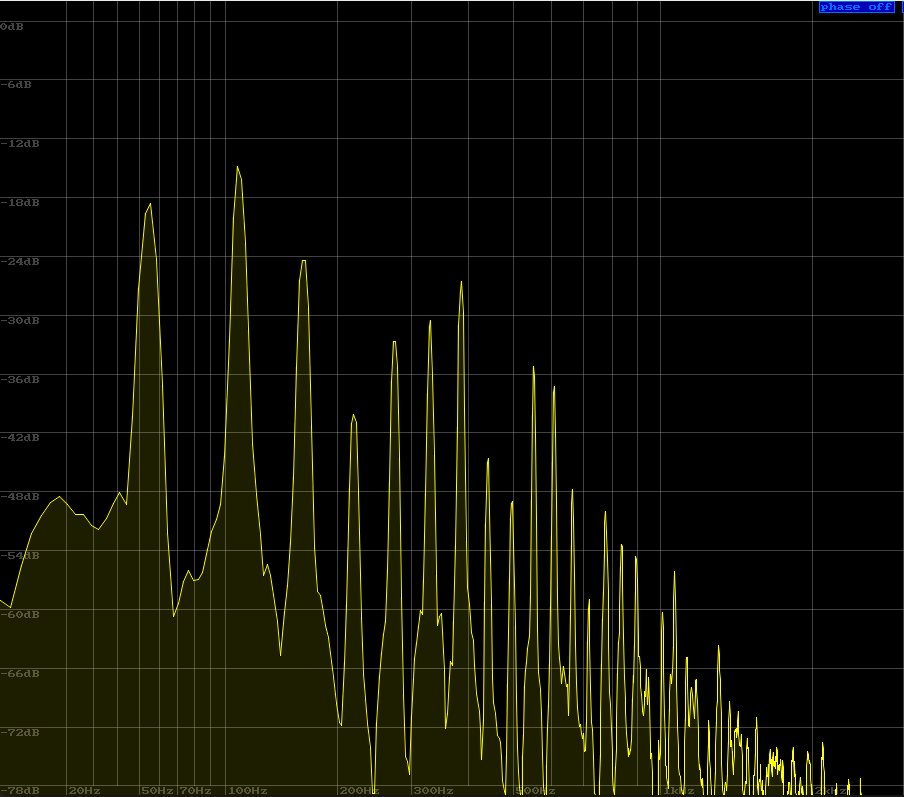Click the 0dB axis label
Screen dimensions: 904x797
click(12, 27)
